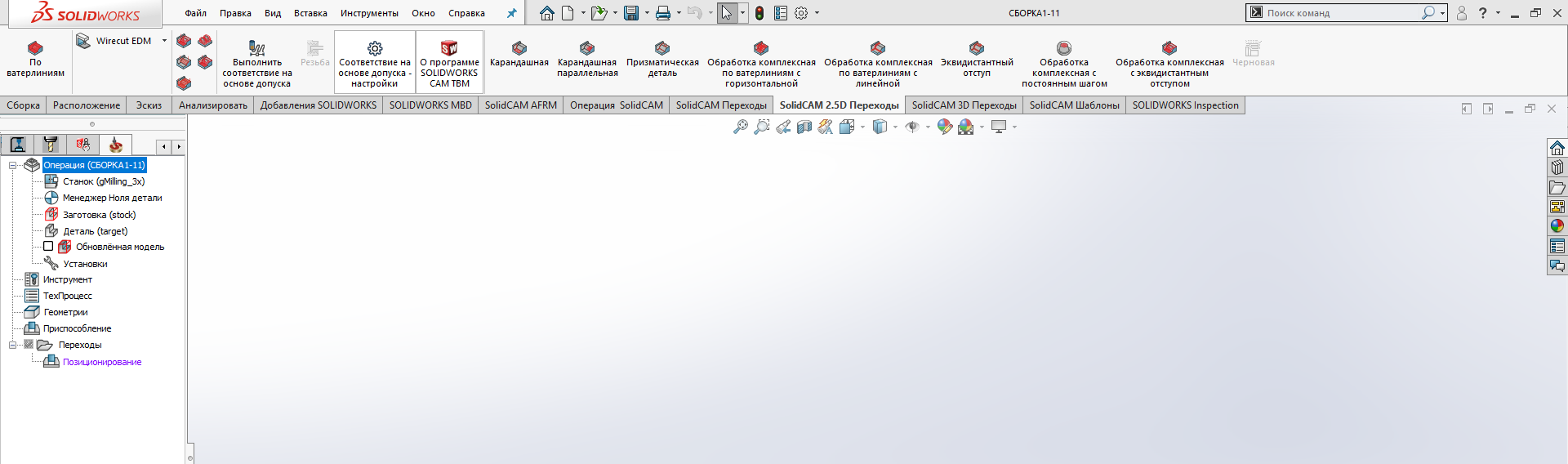
Task: Open the SolidCAM manager tab icon
Action: pos(115,145)
